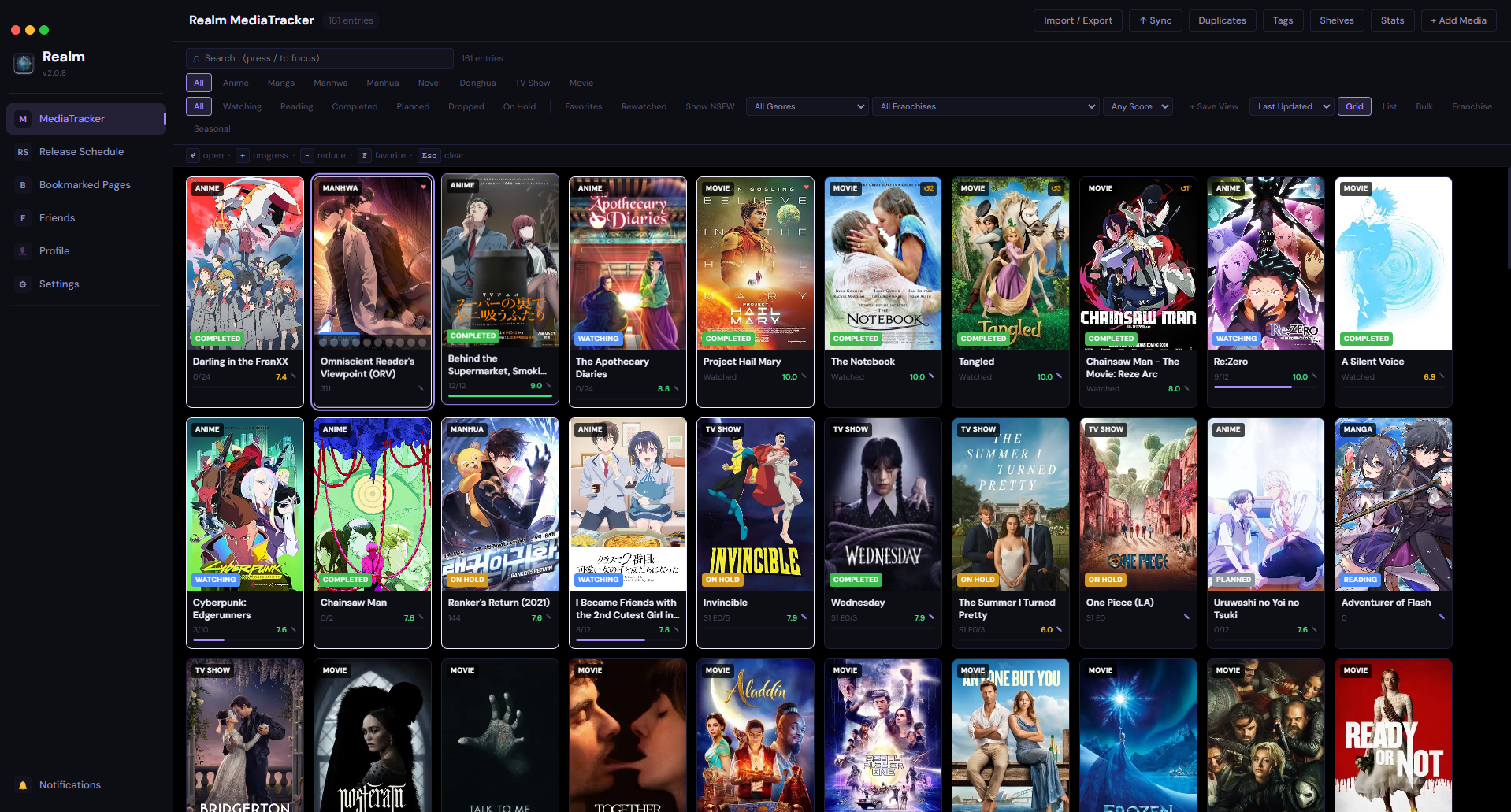The width and height of the screenshot is (1511, 812).
Task: Click the edit pencil on Omniscient Reader's Viewpoint
Action: [421, 388]
